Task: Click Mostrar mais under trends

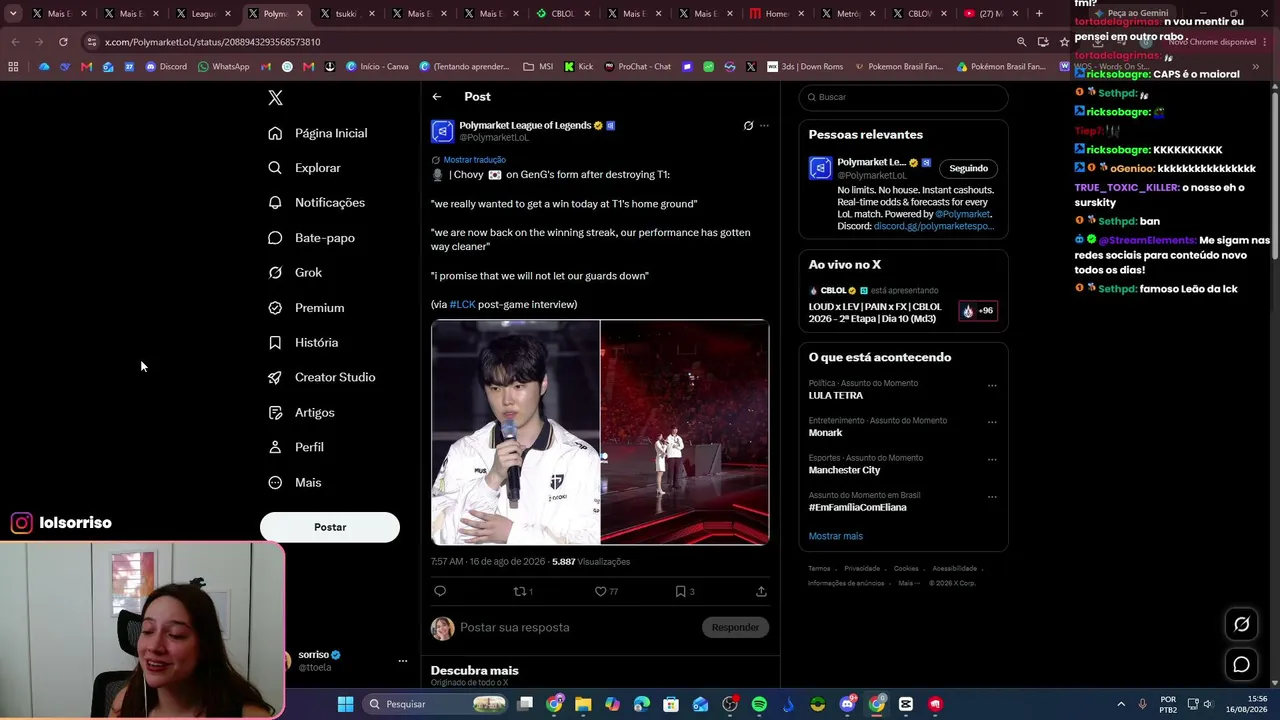Action: tap(835, 536)
